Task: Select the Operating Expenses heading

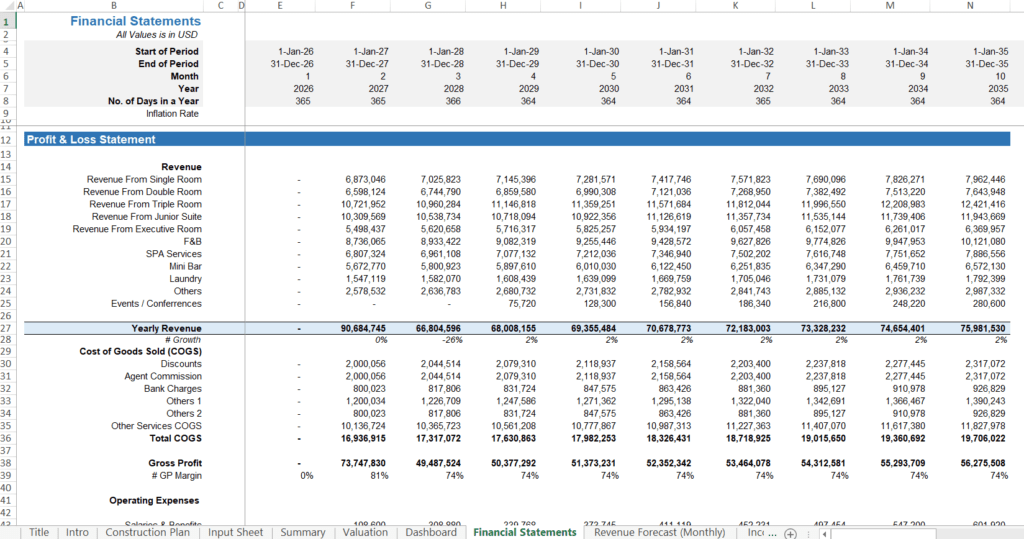Action: (154, 500)
